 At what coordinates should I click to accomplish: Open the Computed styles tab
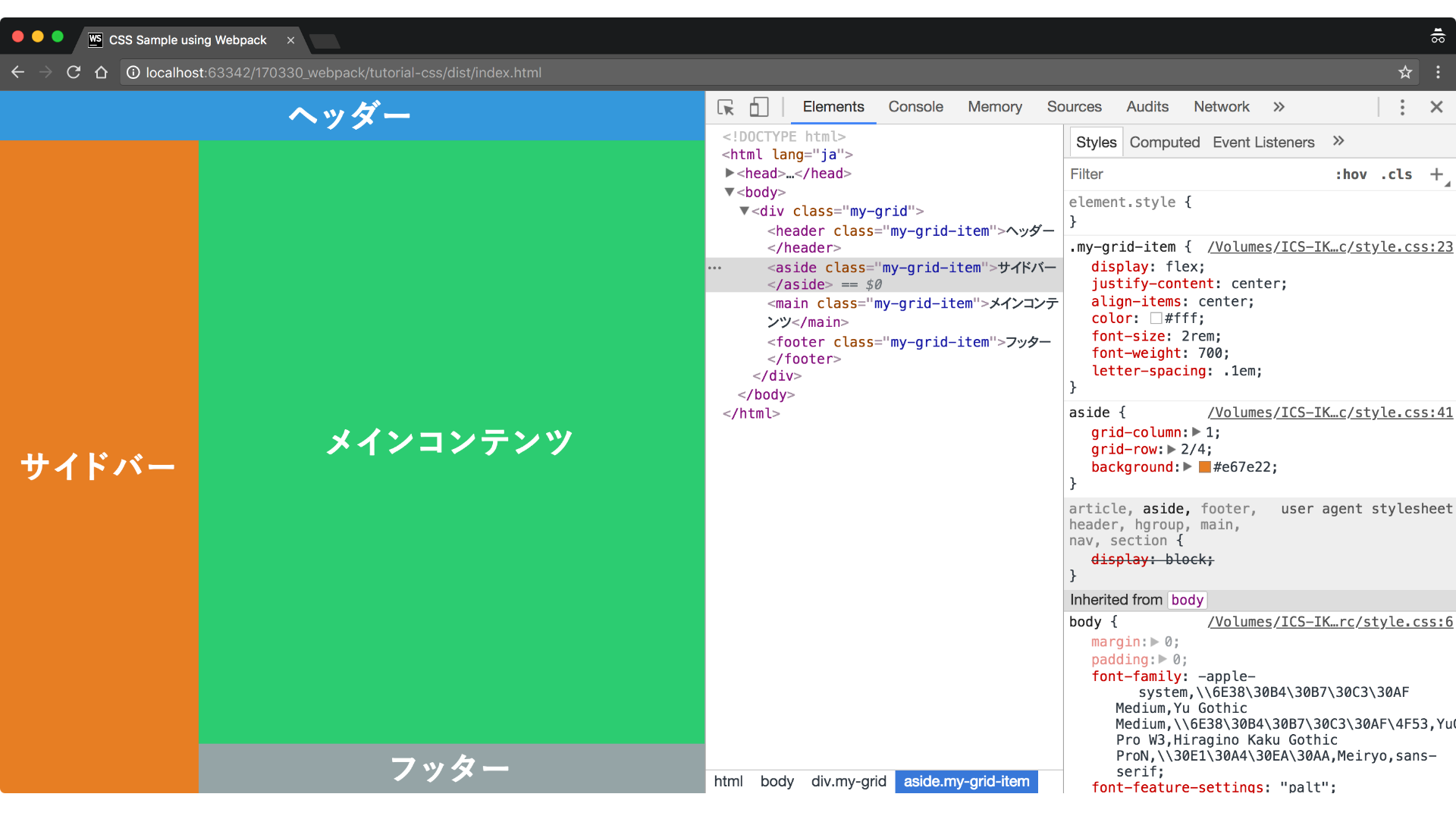point(1164,143)
